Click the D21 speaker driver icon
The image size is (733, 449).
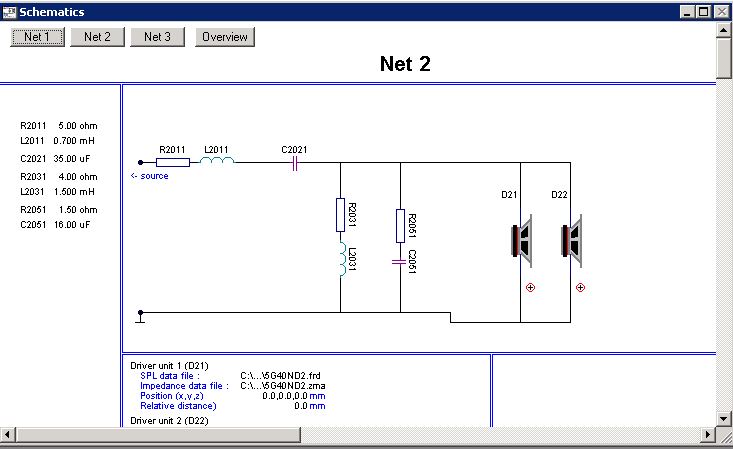click(x=522, y=240)
